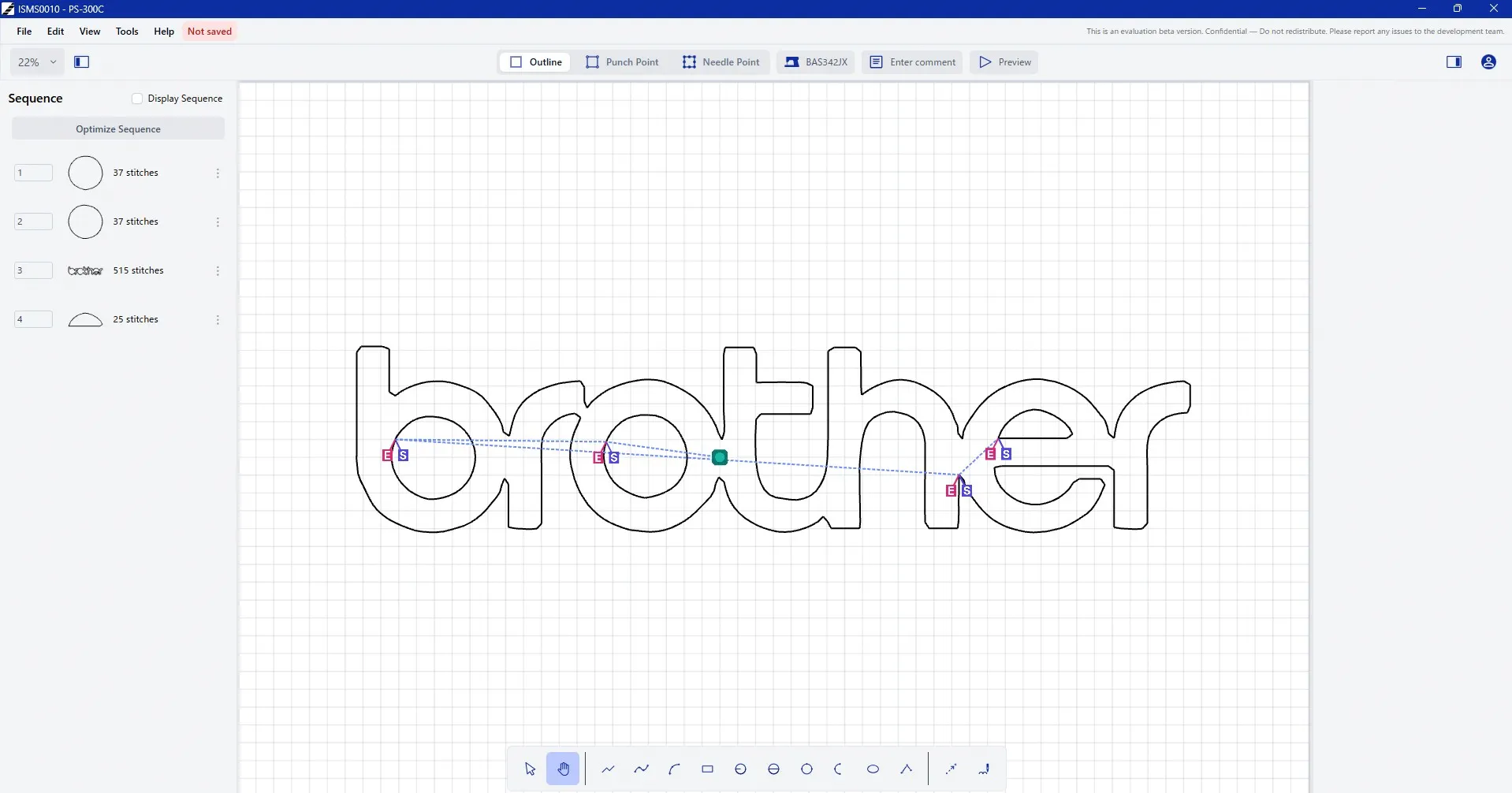Select circle thumbnail in sequence row 1
Screen dimensions: 1512x793
pos(85,173)
